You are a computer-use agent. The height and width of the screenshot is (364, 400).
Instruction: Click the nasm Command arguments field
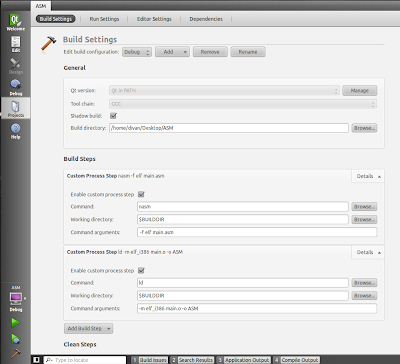[257, 232]
